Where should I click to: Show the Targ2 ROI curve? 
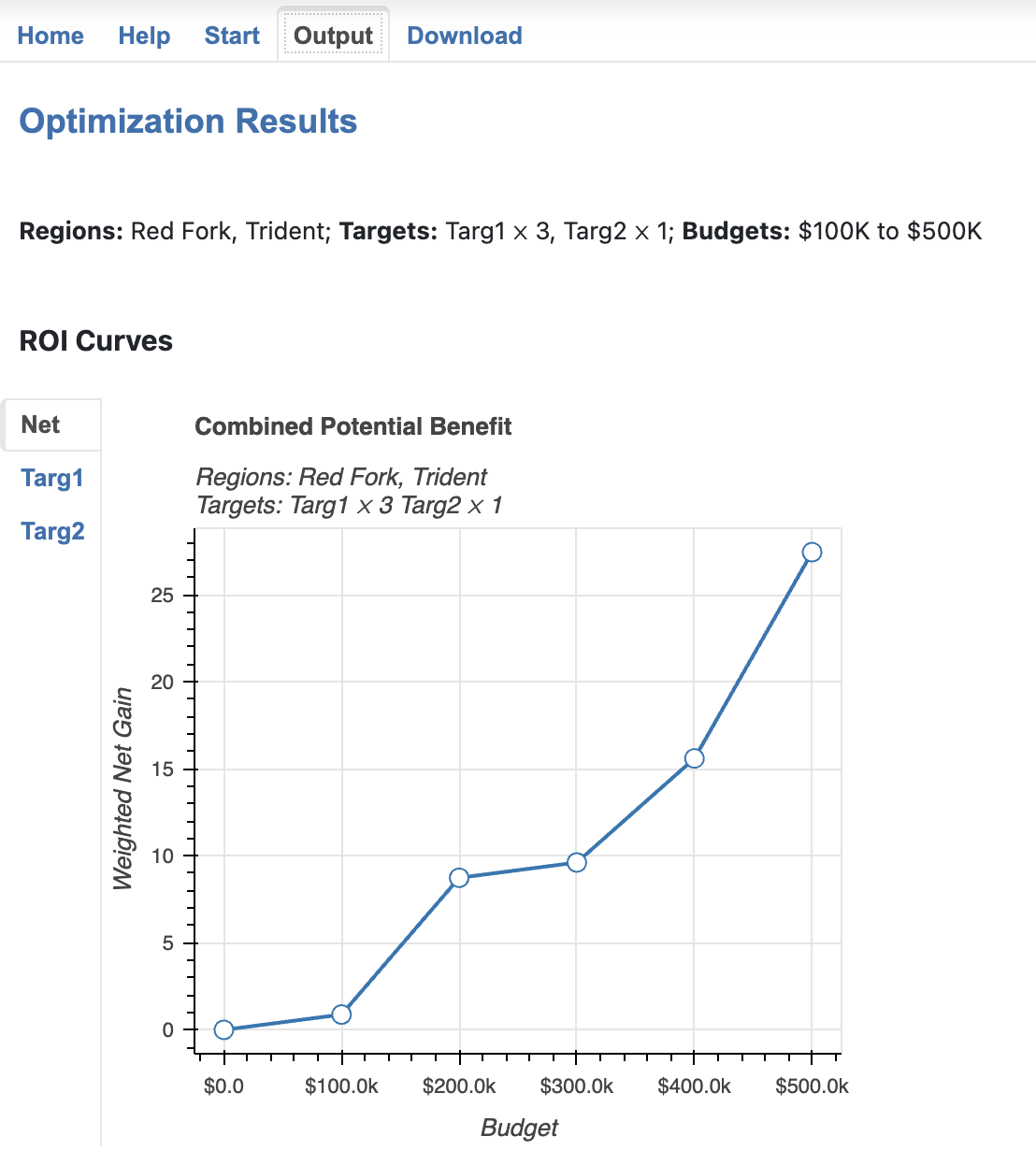52,531
